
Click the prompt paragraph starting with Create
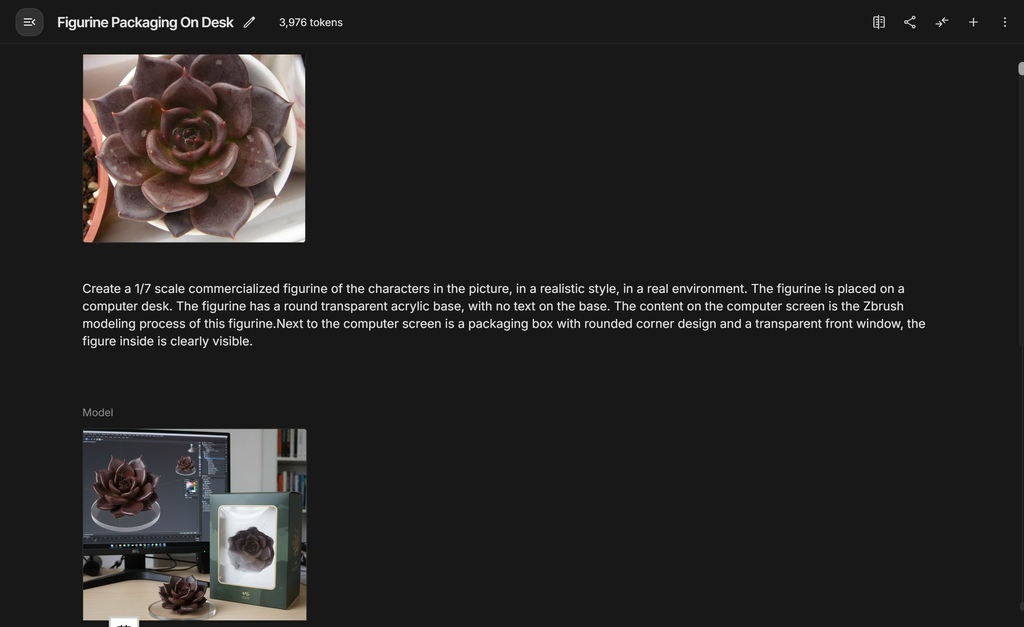pyautogui.click(x=504, y=315)
